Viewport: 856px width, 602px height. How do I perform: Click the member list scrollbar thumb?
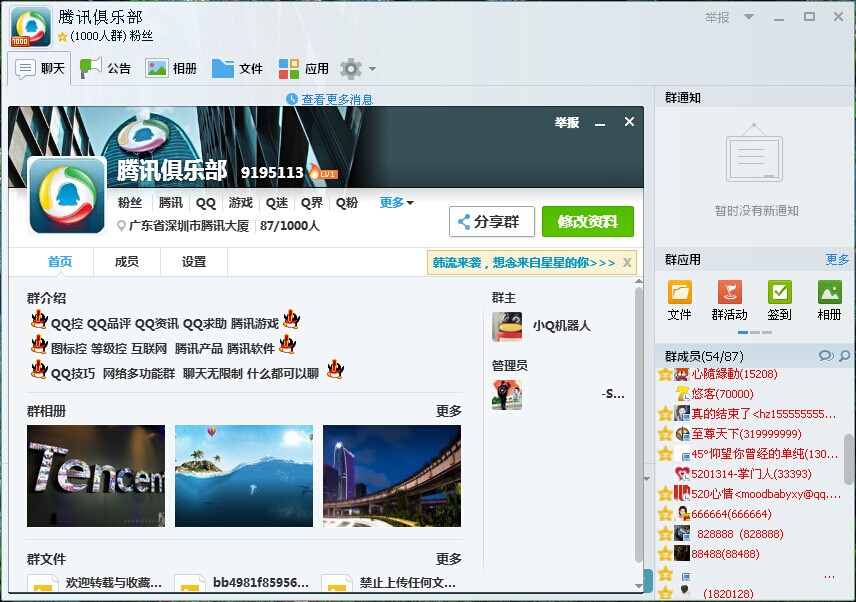point(849,459)
